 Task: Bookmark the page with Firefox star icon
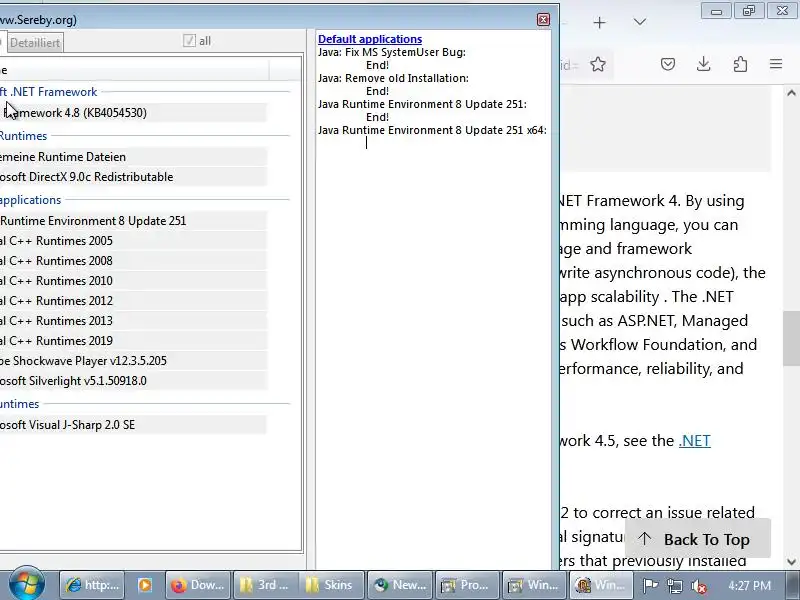click(x=598, y=64)
